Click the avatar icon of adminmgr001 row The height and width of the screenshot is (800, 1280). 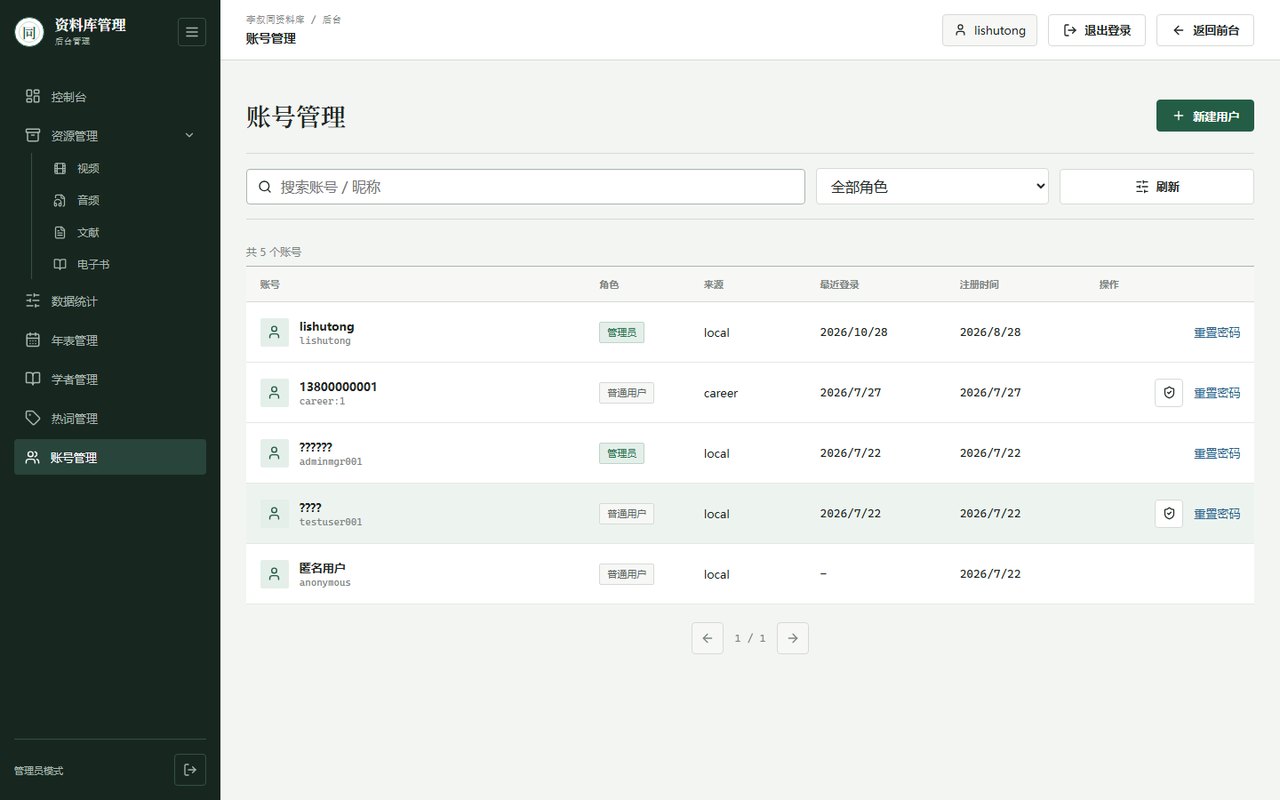275,454
